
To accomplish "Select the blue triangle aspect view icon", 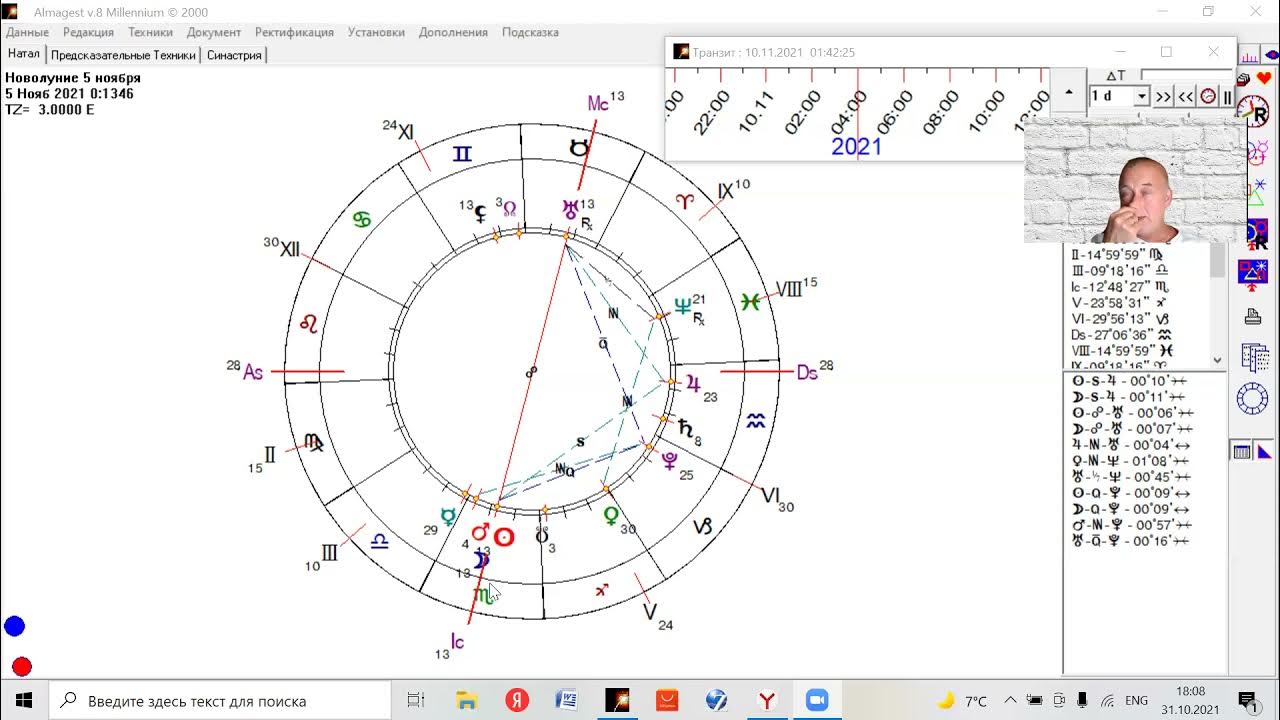I will [1264, 452].
